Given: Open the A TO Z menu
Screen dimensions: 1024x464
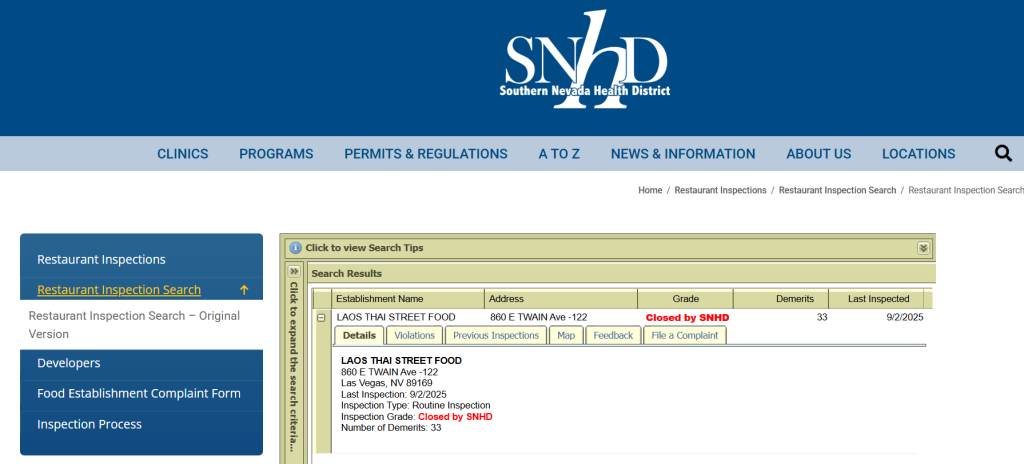Looking at the screenshot, I should [559, 154].
